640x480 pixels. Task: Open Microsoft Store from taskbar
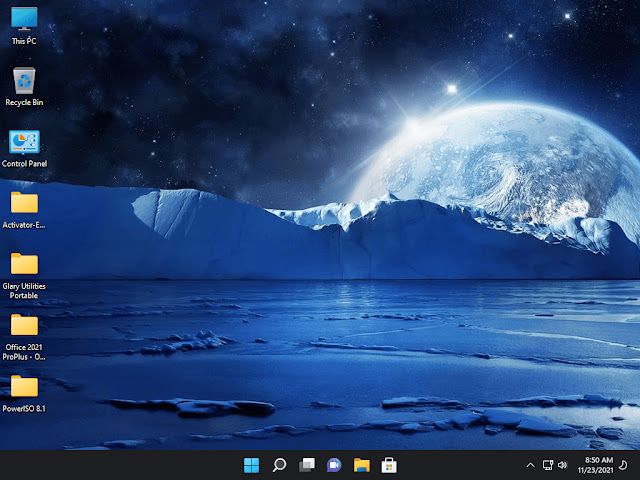[389, 465]
